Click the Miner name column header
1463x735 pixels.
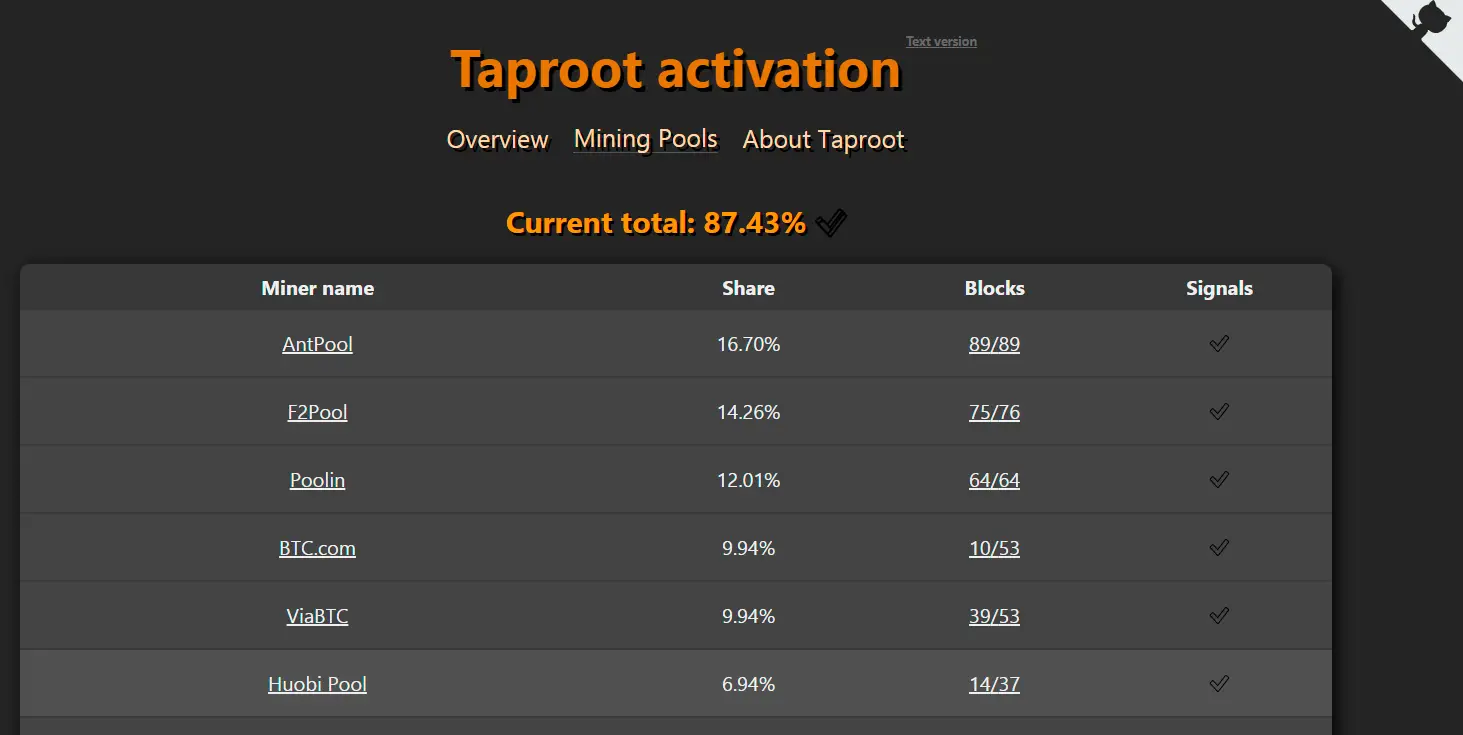pyautogui.click(x=317, y=288)
